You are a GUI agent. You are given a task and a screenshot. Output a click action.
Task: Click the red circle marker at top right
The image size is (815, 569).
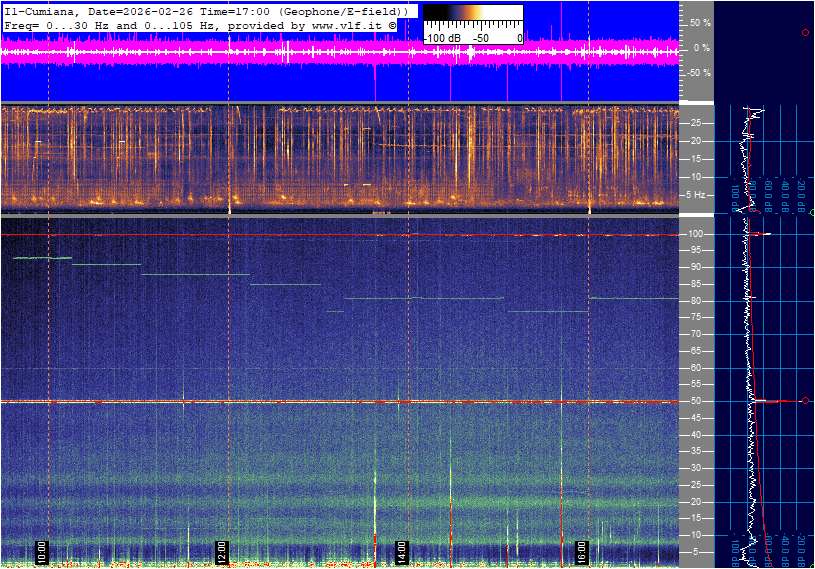click(805, 33)
